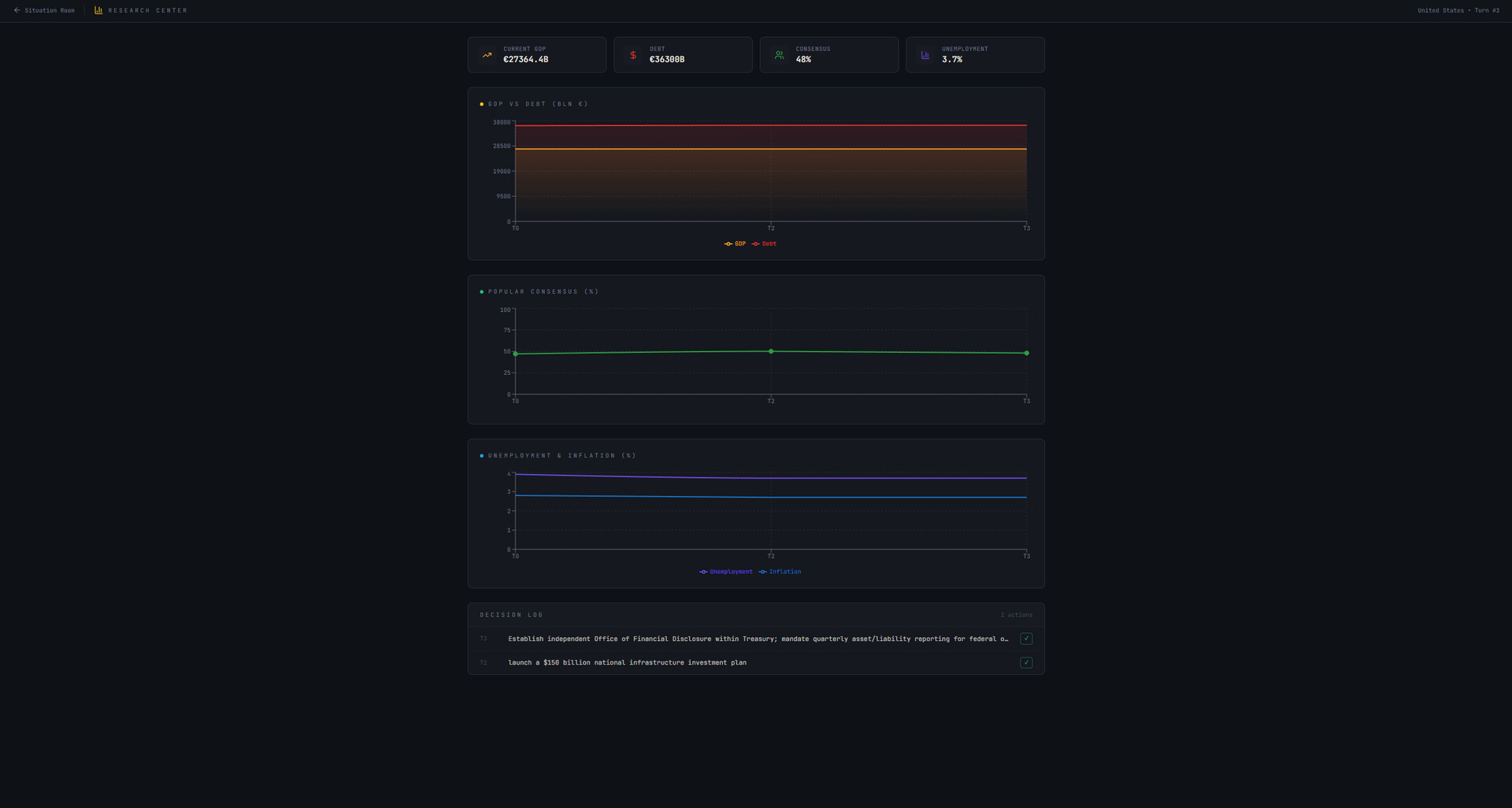The height and width of the screenshot is (808, 1512).
Task: Click the DECISION LOG heading
Action: (x=511, y=615)
